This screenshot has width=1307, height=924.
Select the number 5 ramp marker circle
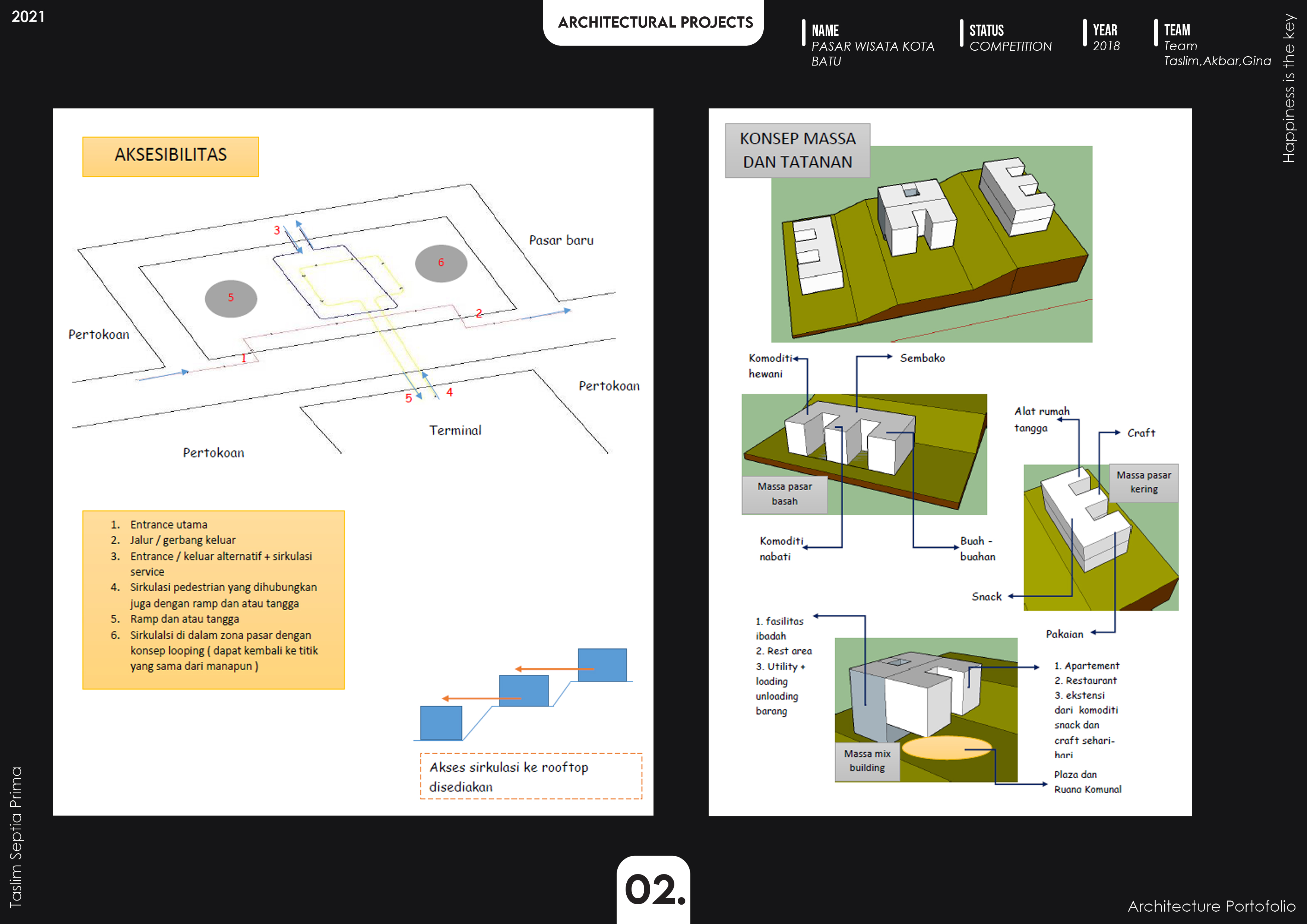pyautogui.click(x=231, y=298)
